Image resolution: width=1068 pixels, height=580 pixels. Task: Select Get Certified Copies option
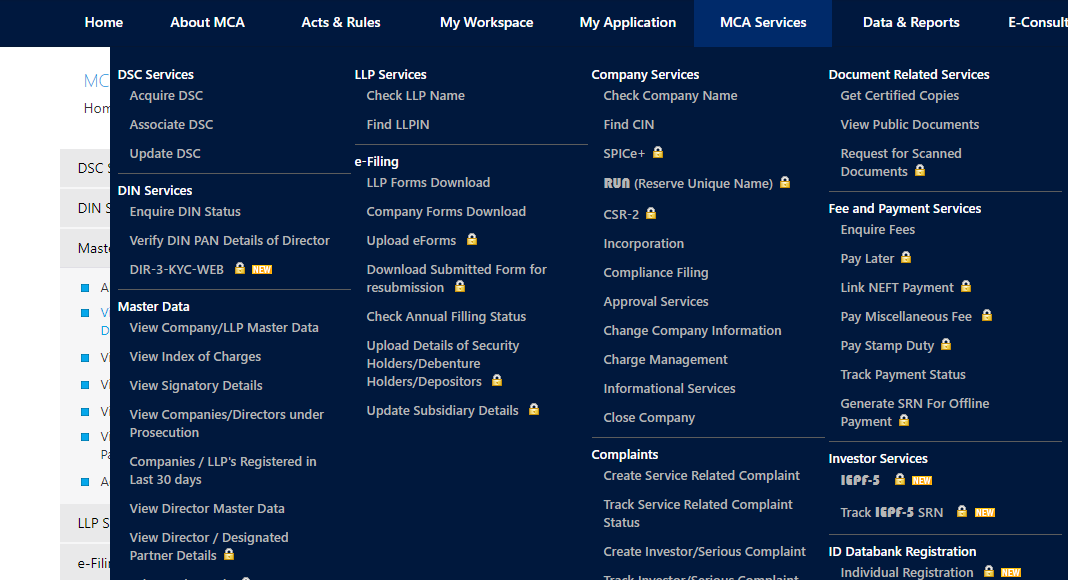(899, 95)
